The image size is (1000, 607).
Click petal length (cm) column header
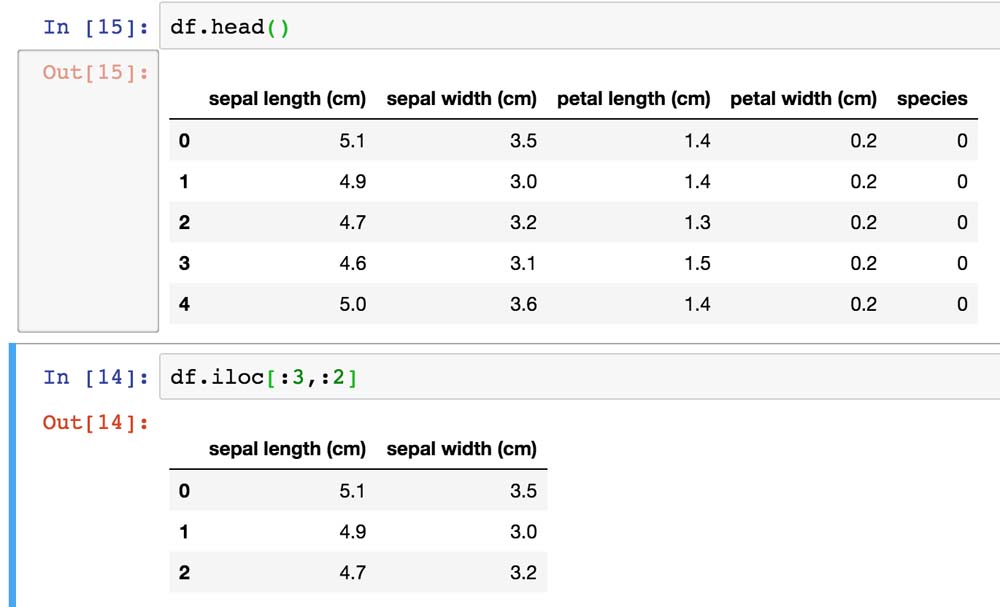[634, 99]
